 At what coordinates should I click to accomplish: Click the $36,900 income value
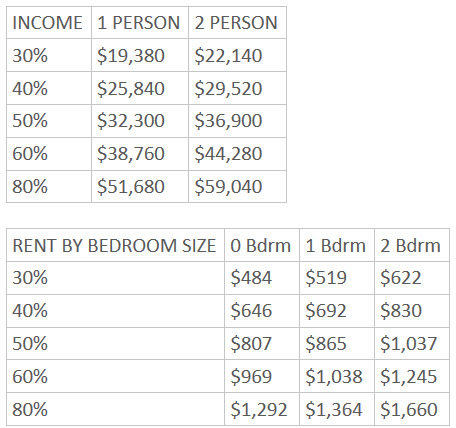[228, 121]
